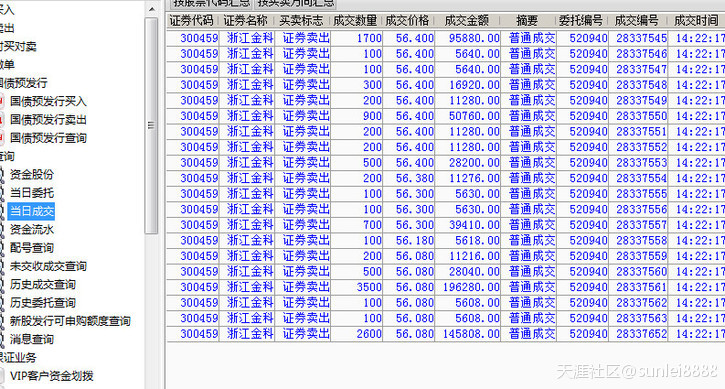Image resolution: width=725 pixels, height=389 pixels.
Task: Switch to 按股票代码汇总 tab
Action: (x=211, y=3)
